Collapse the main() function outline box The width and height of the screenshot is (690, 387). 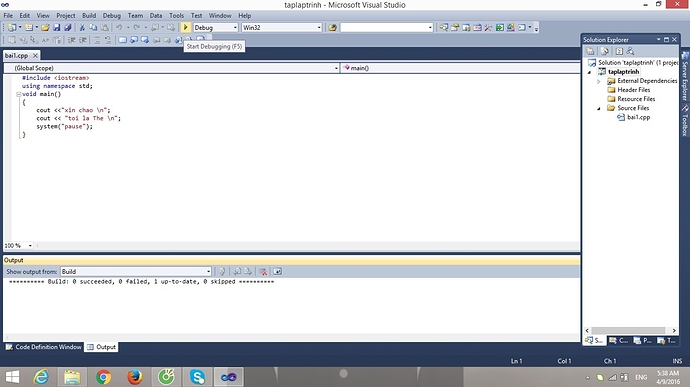(x=18, y=94)
